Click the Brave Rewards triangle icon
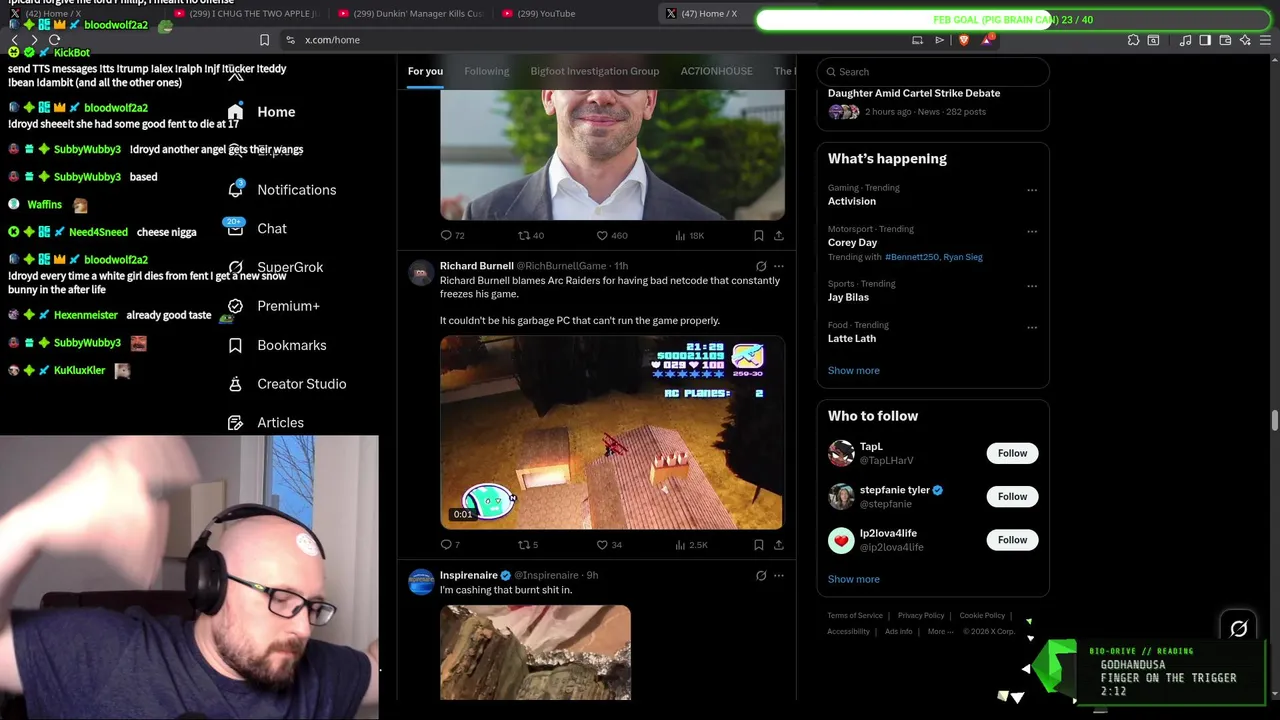The image size is (1280, 720). [988, 40]
